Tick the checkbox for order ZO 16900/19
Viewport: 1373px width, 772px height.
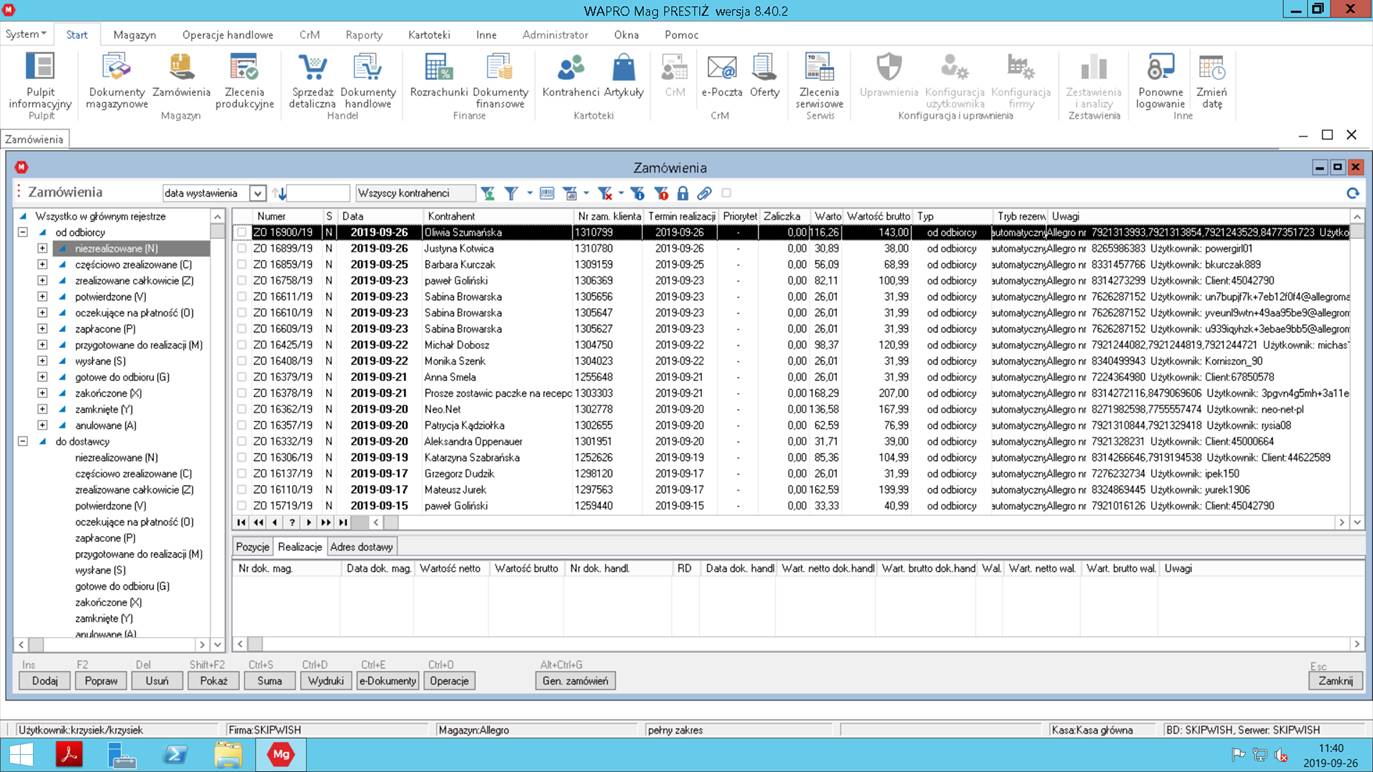pos(242,233)
